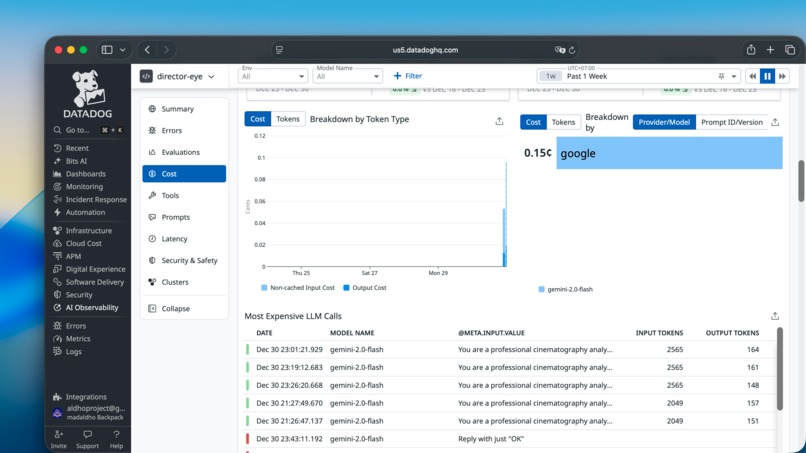Click the Help question icon
This screenshot has height=453, width=806.
click(x=116, y=434)
